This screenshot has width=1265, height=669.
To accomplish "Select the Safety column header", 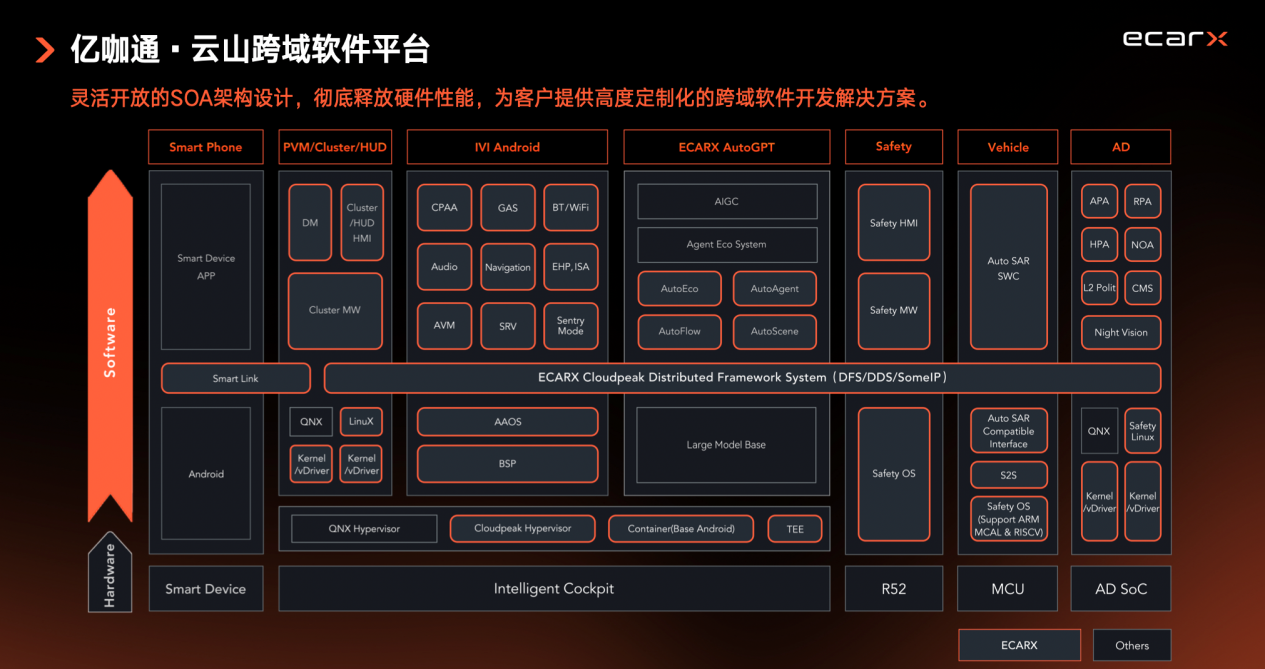I will pyautogui.click(x=894, y=147).
